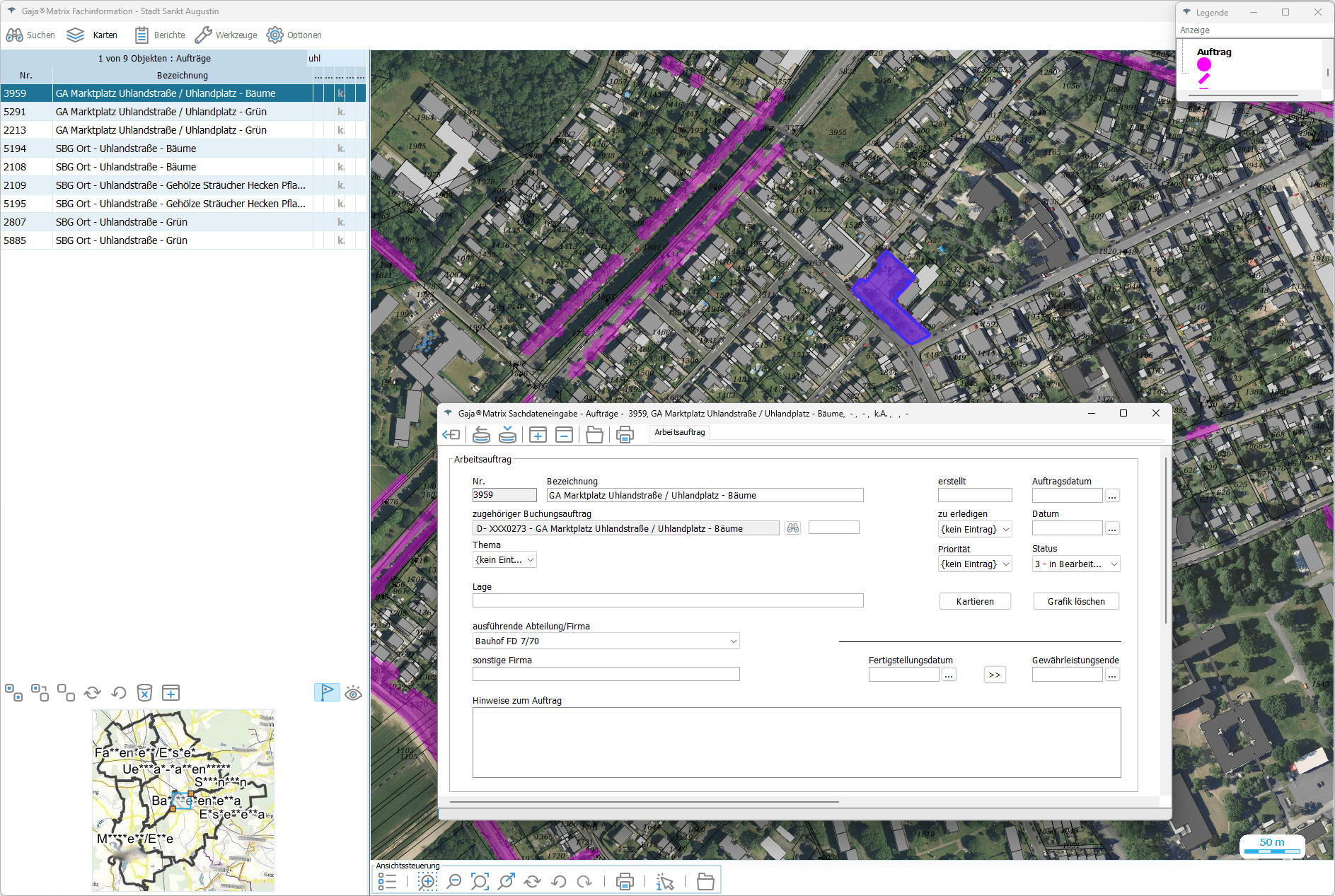The height and width of the screenshot is (896, 1335).
Task: Open the Priorität dropdown
Action: tap(975, 564)
